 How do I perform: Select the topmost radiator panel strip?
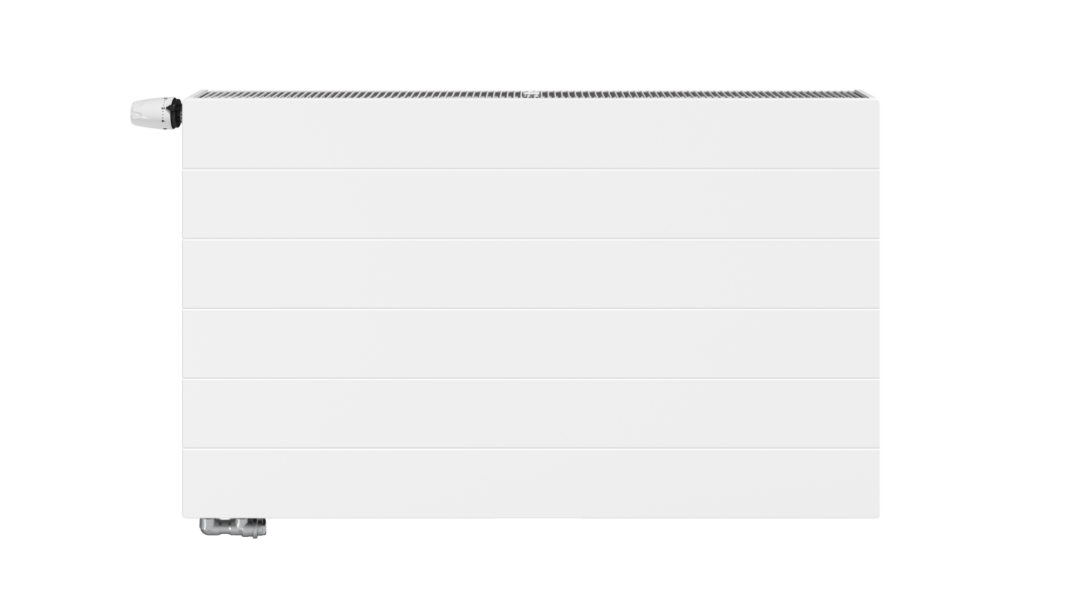click(531, 134)
